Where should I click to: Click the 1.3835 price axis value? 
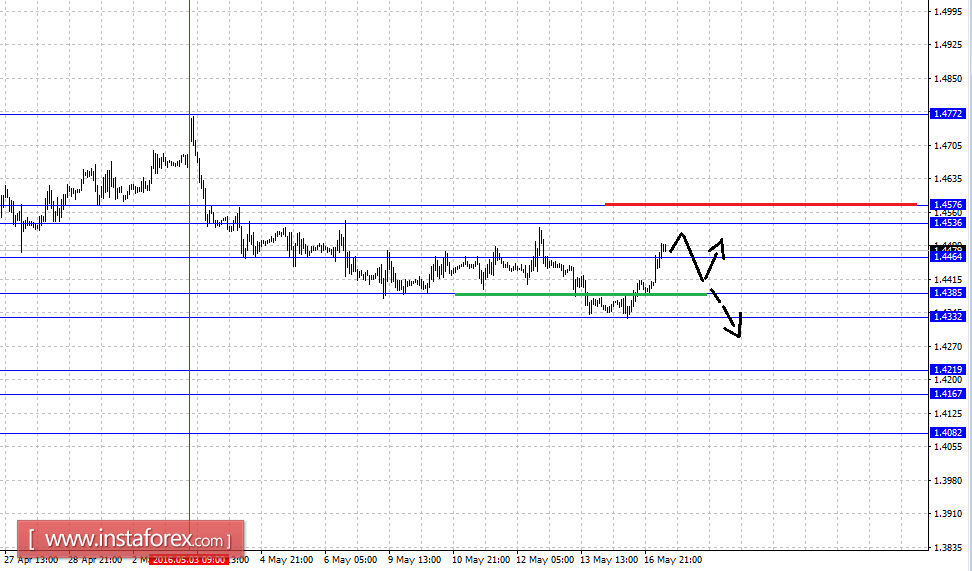point(949,548)
